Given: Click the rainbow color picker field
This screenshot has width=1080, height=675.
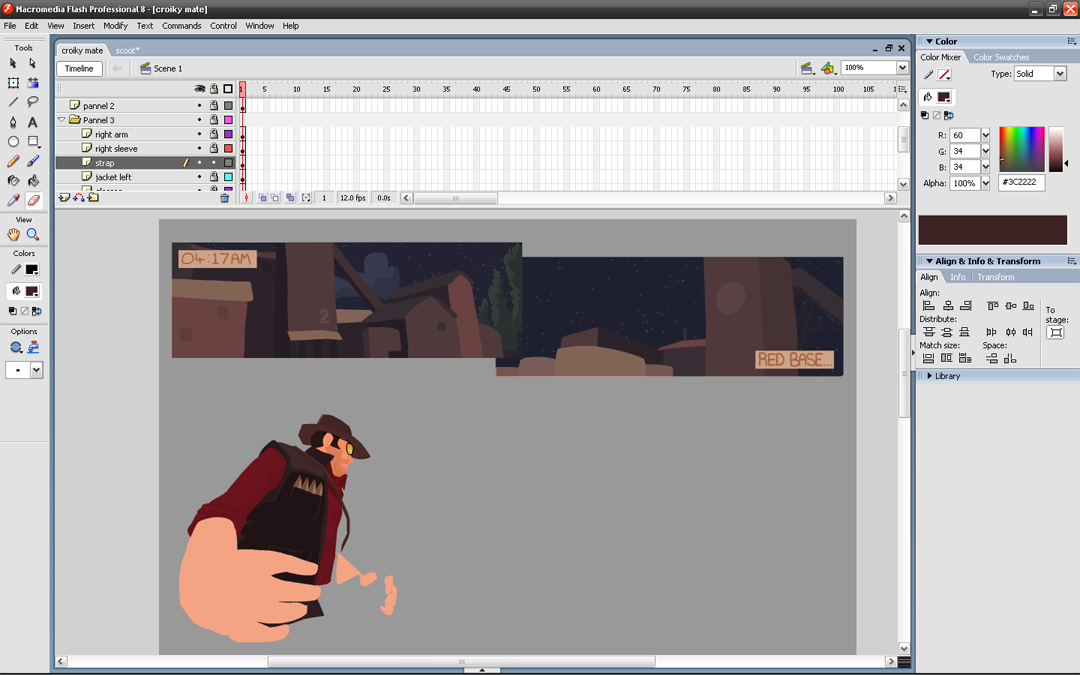Looking at the screenshot, I should coord(1020,150).
